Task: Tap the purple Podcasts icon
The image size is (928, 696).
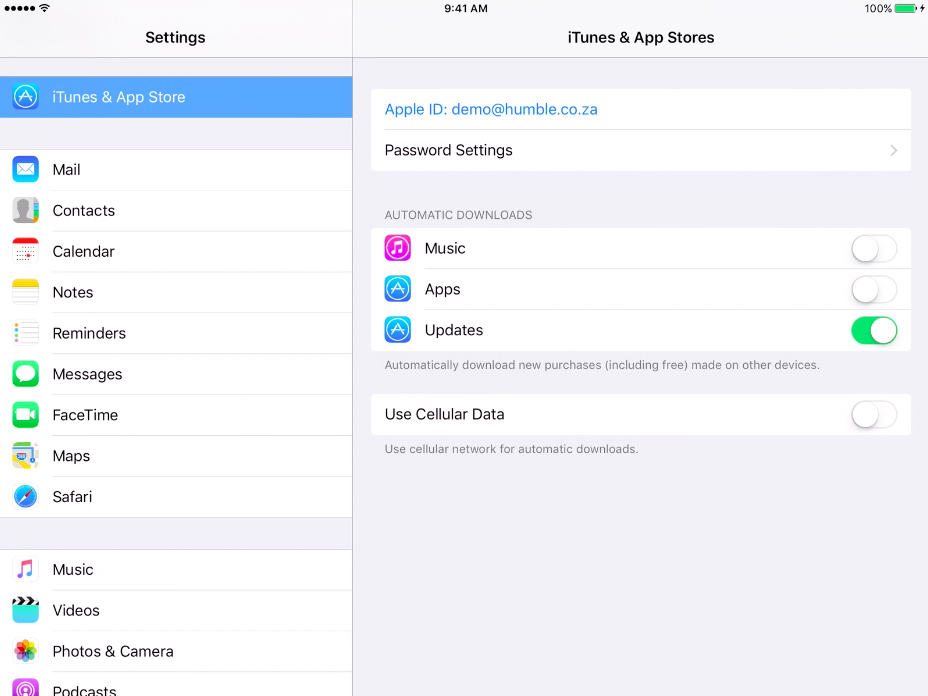Action: pyautogui.click(x=25, y=688)
